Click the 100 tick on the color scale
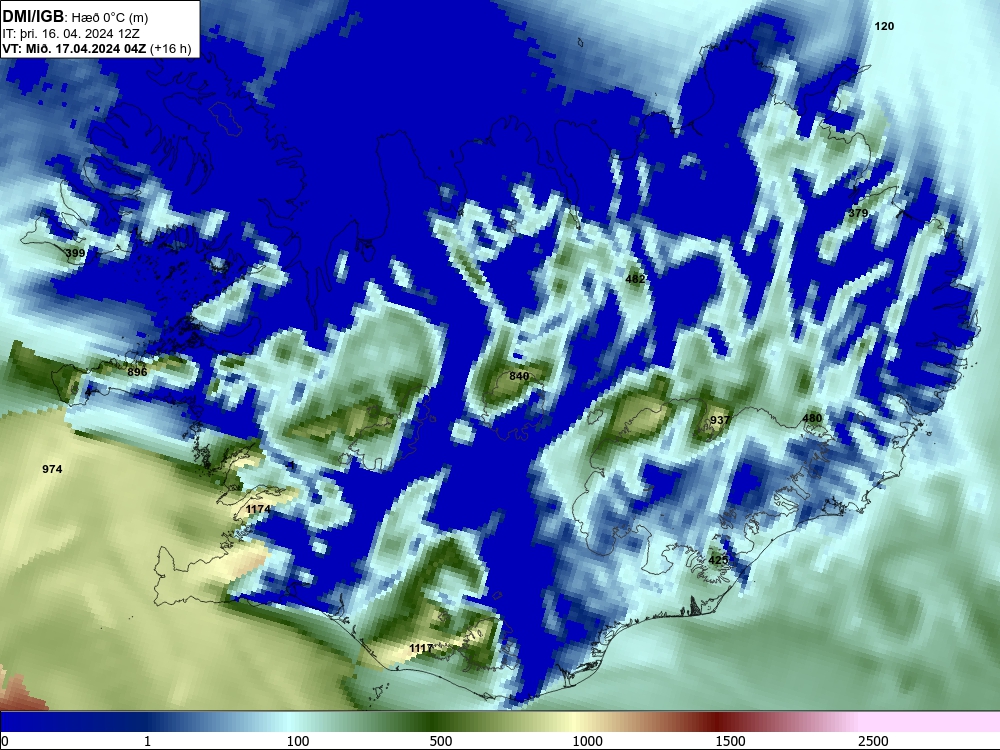Viewport: 1000px width, 750px height. [298, 741]
